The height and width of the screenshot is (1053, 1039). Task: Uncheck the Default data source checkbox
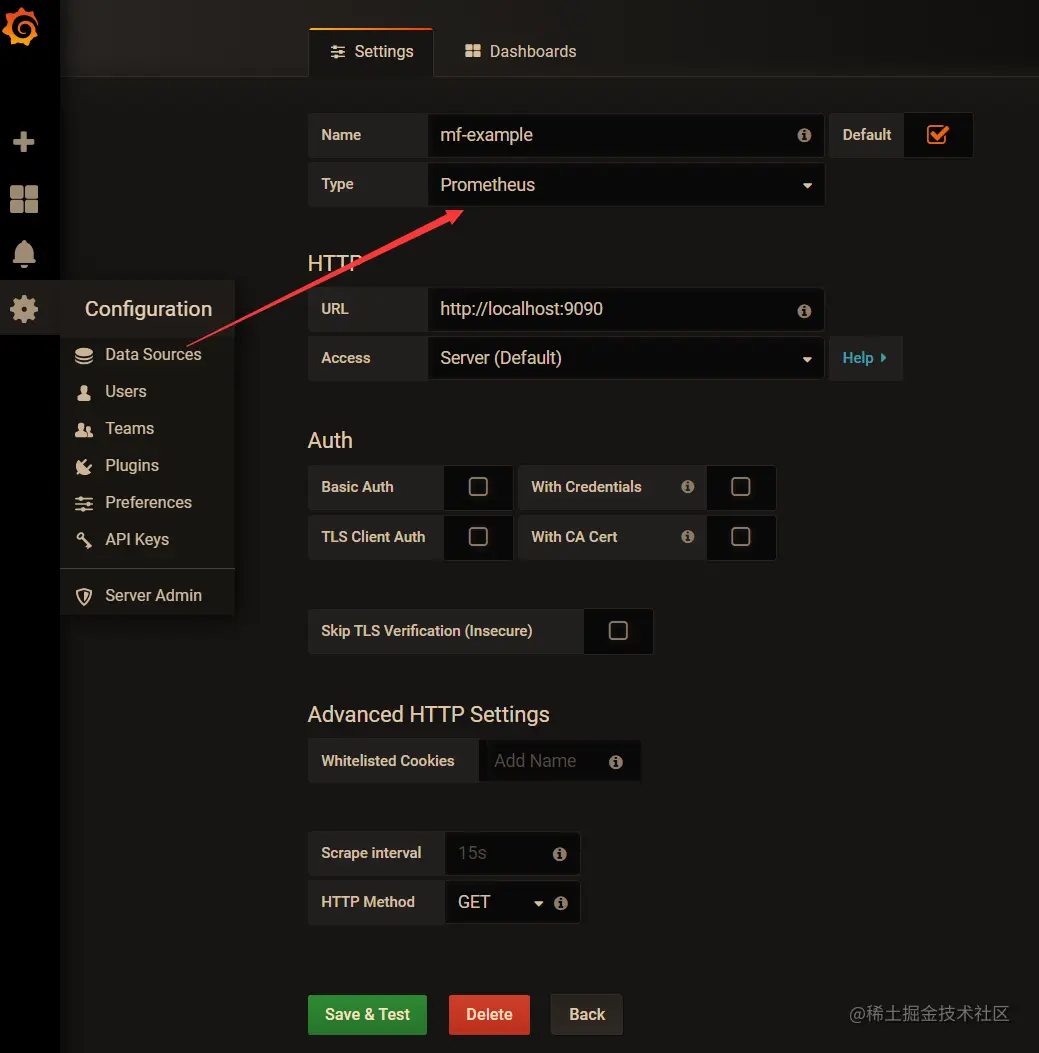pyautogui.click(x=938, y=134)
